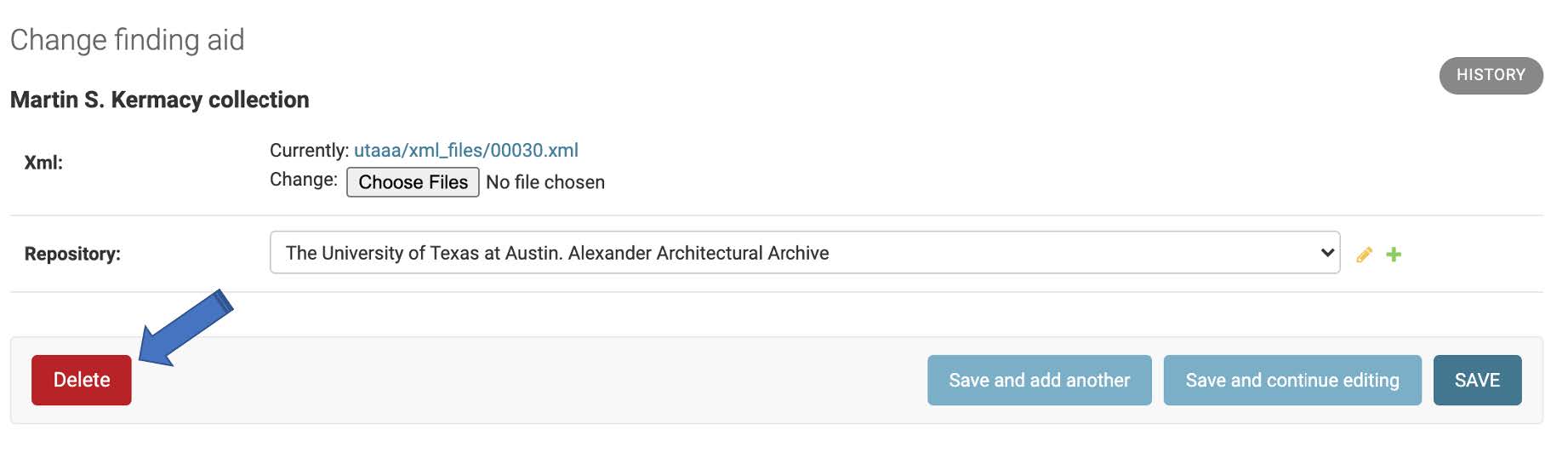Hit the SAVE button
Viewport: 1568px width, 453px height.
(x=1477, y=380)
